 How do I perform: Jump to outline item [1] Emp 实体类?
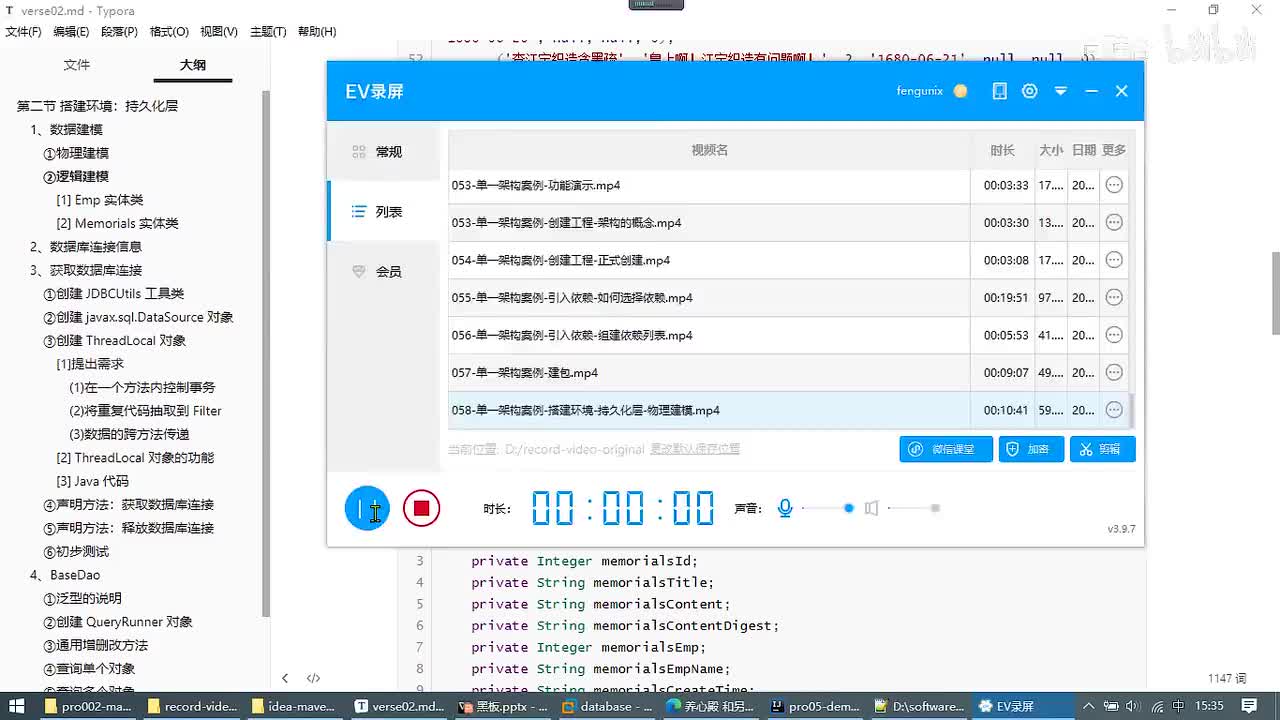coord(100,200)
